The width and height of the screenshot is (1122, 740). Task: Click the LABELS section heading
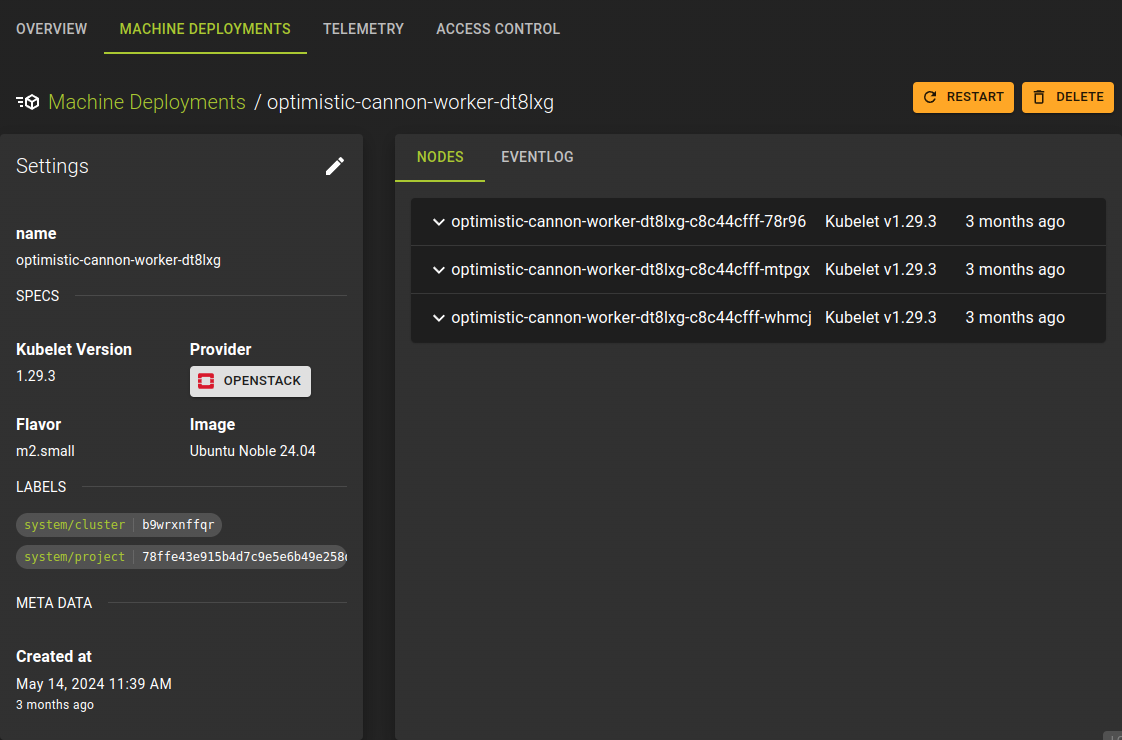tap(41, 487)
